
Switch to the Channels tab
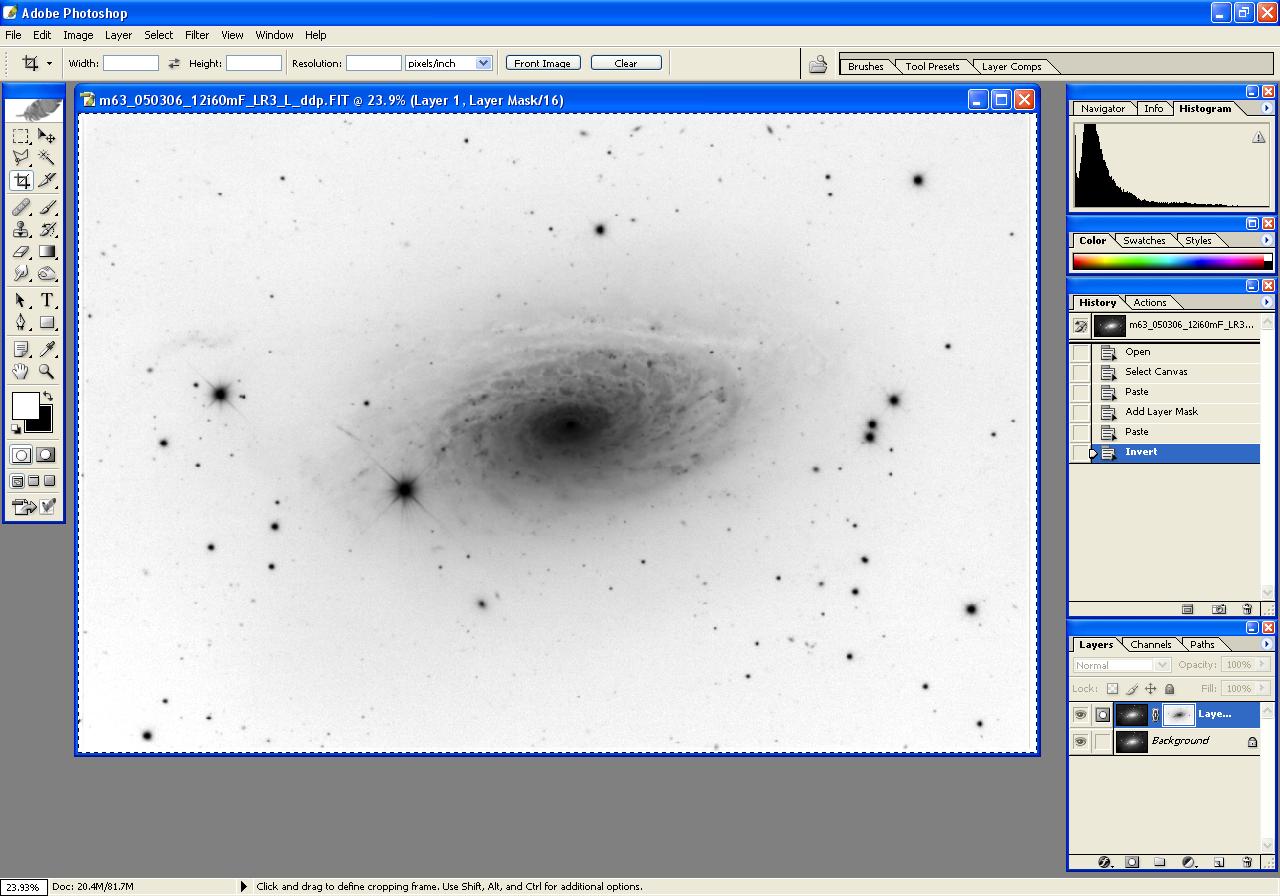point(1150,645)
